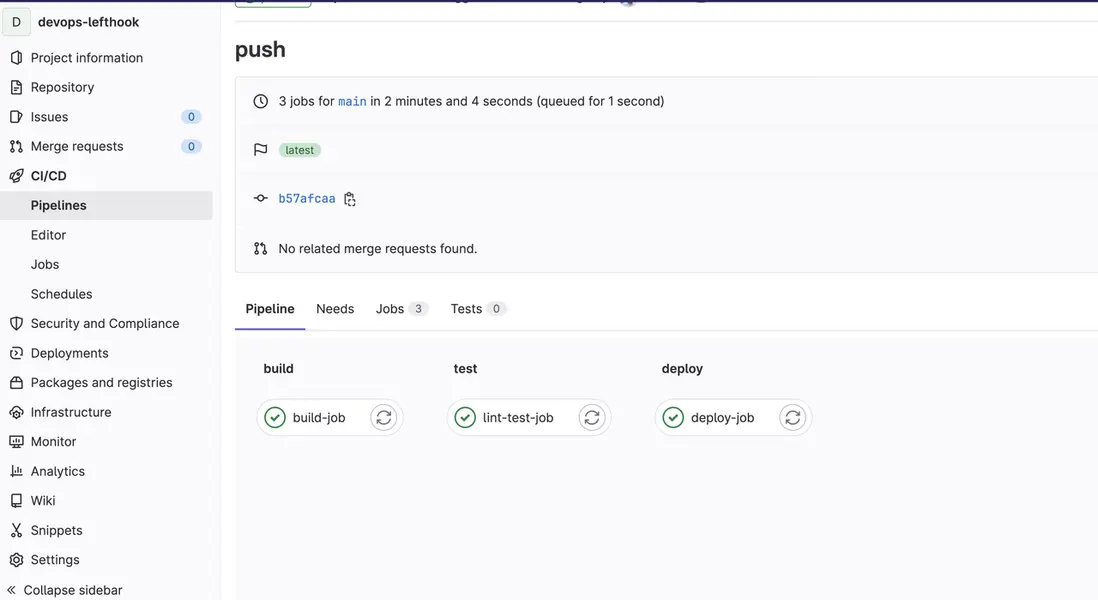Click the CI/CD rocket icon
This screenshot has height=600, width=1098.
coord(16,176)
